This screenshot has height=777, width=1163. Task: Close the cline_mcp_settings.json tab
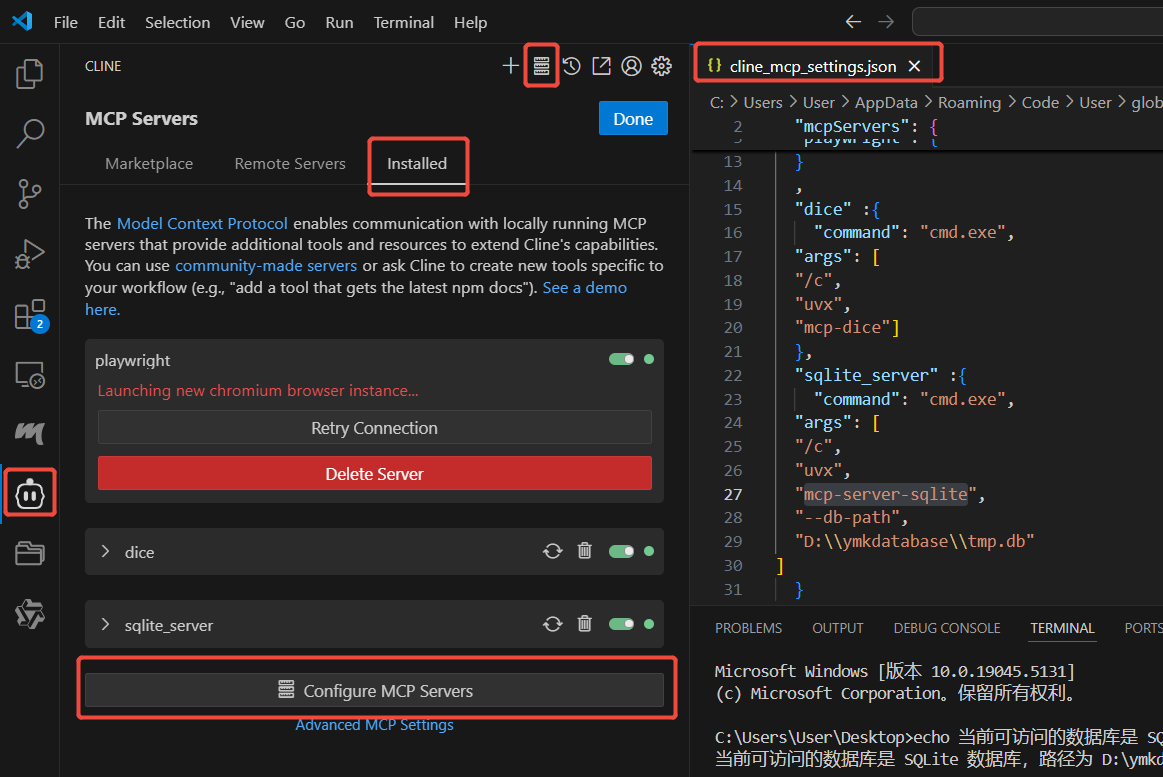pos(915,66)
